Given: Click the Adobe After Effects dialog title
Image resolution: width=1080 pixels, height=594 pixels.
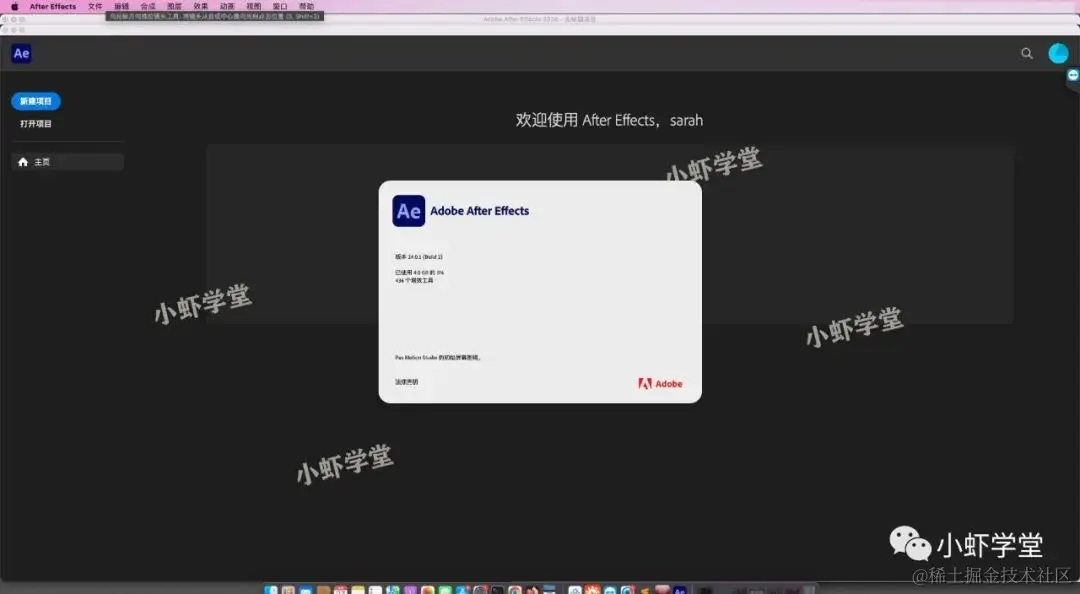Looking at the screenshot, I should (479, 211).
